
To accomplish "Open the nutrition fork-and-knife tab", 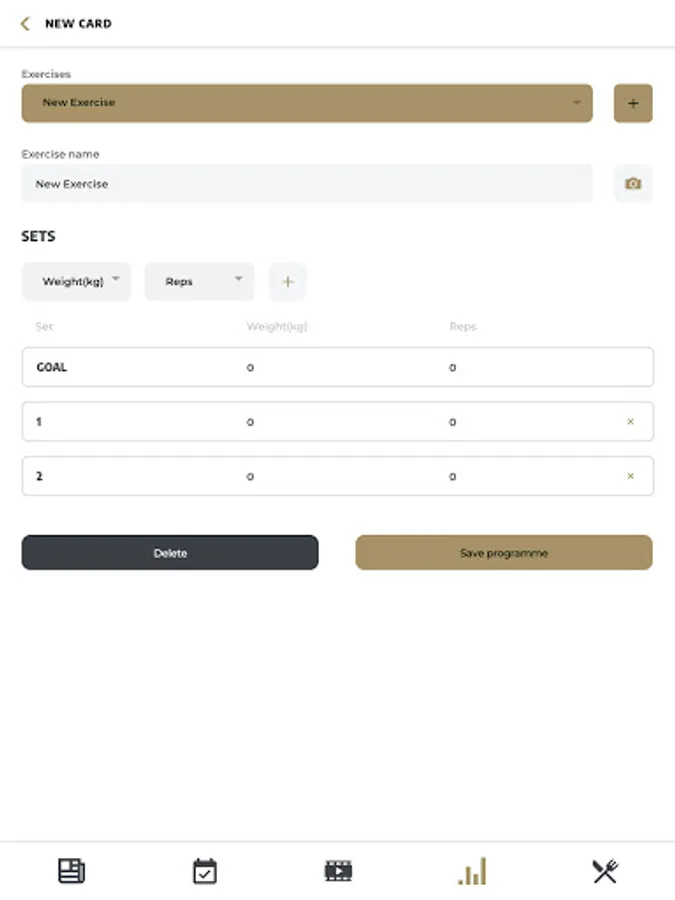I will coord(605,871).
